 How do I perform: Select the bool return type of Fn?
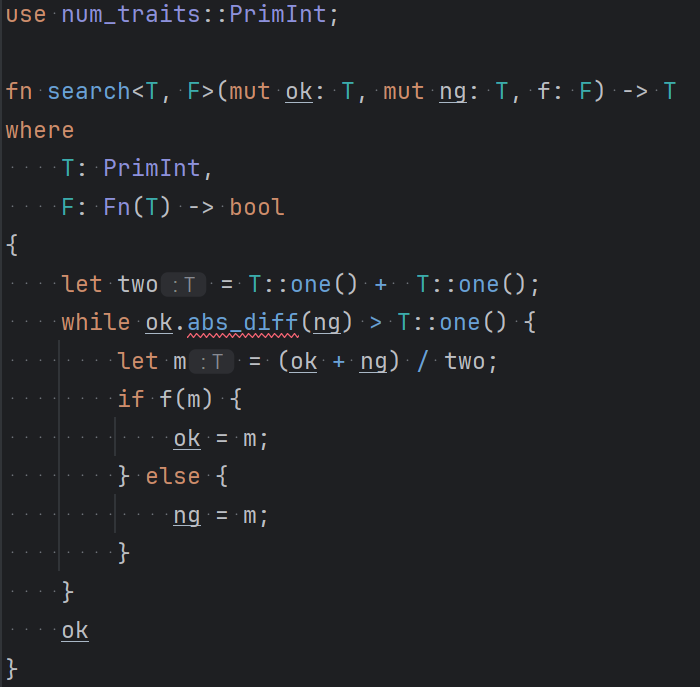click(x=257, y=207)
